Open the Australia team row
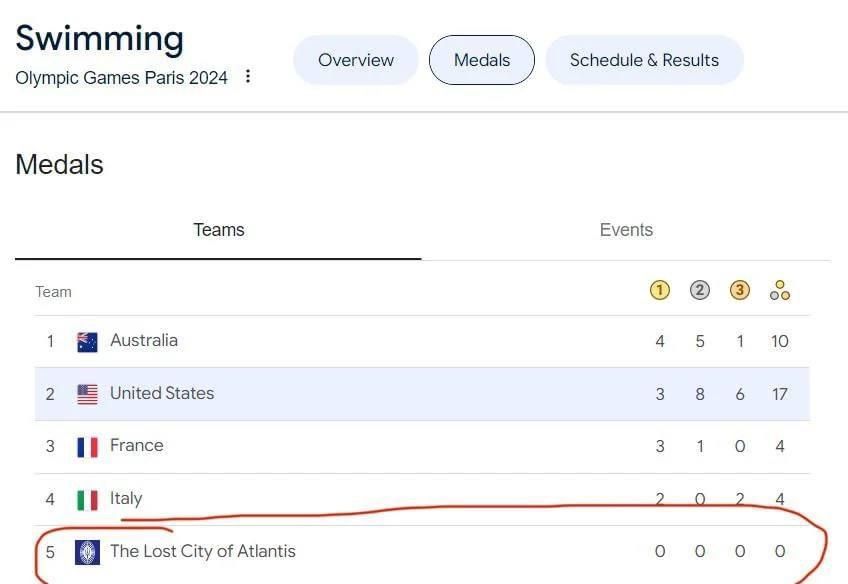The width and height of the screenshot is (848, 584). click(422, 342)
